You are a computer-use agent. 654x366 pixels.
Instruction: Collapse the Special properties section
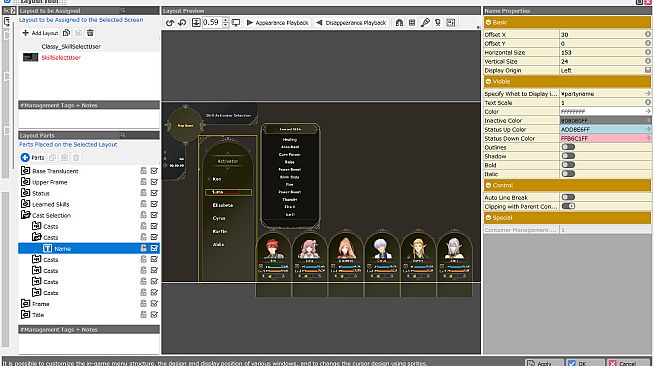488,218
